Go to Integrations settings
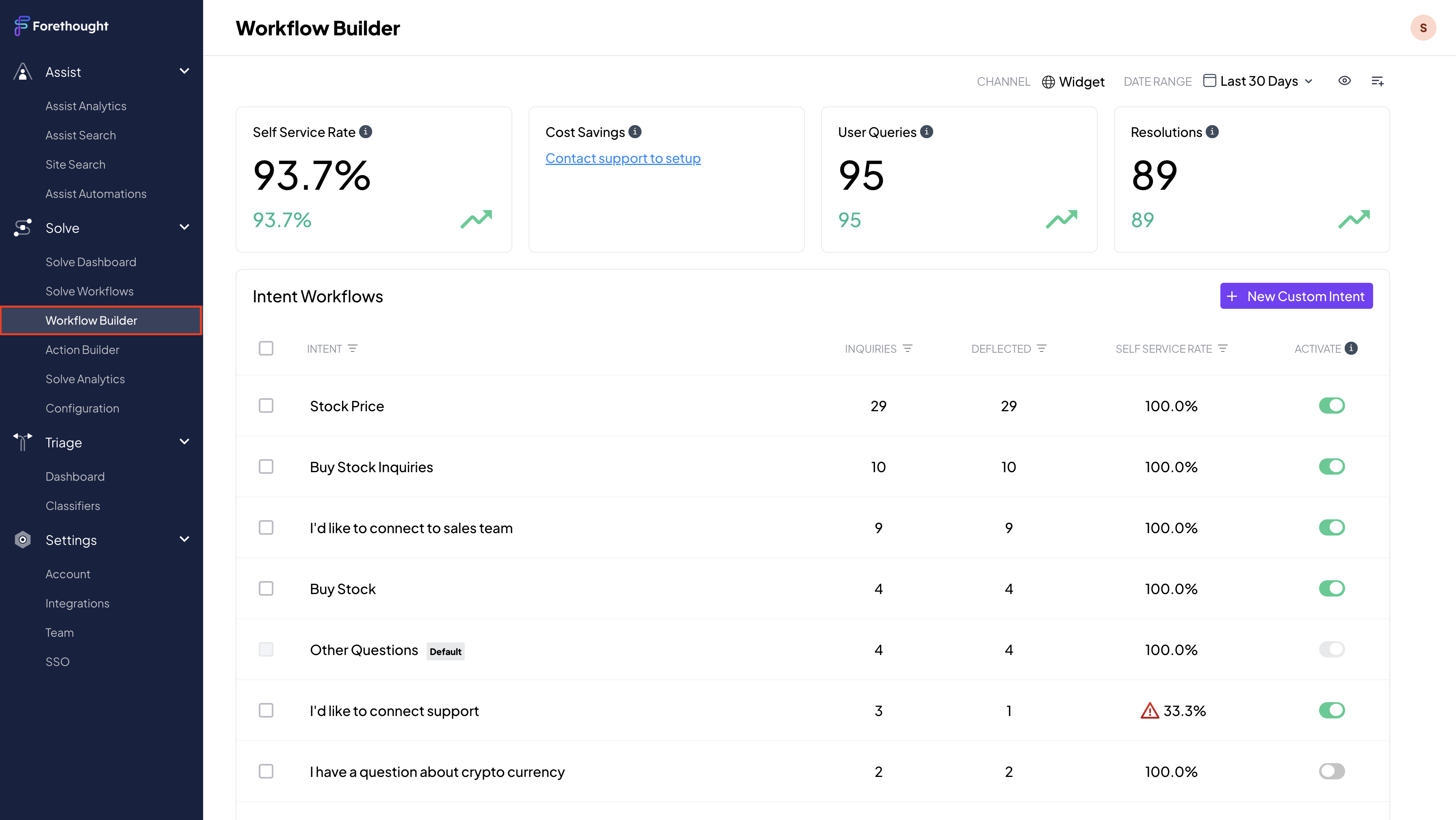This screenshot has width=1456, height=820. [78, 604]
